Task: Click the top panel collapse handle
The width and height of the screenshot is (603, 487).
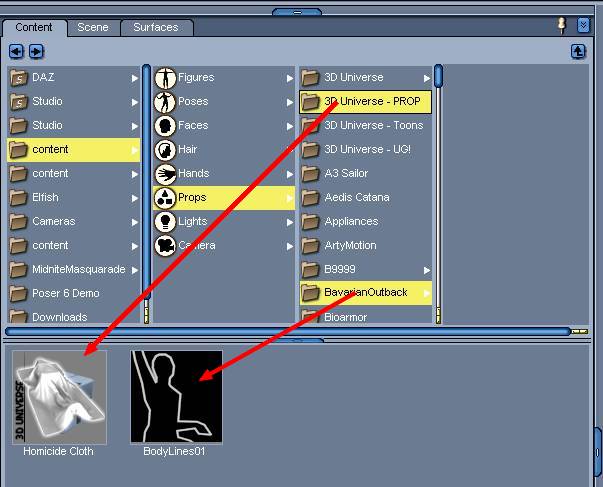Action: click(297, 12)
